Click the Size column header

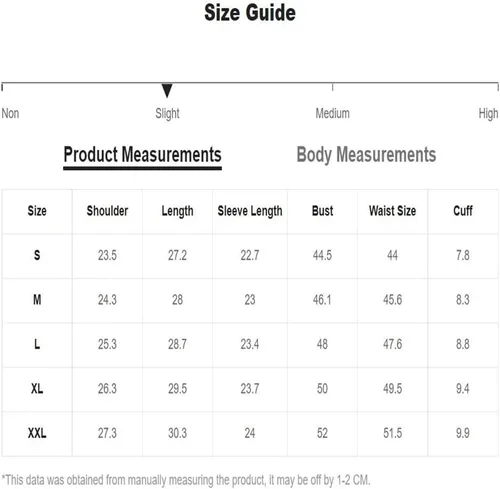[37, 211]
